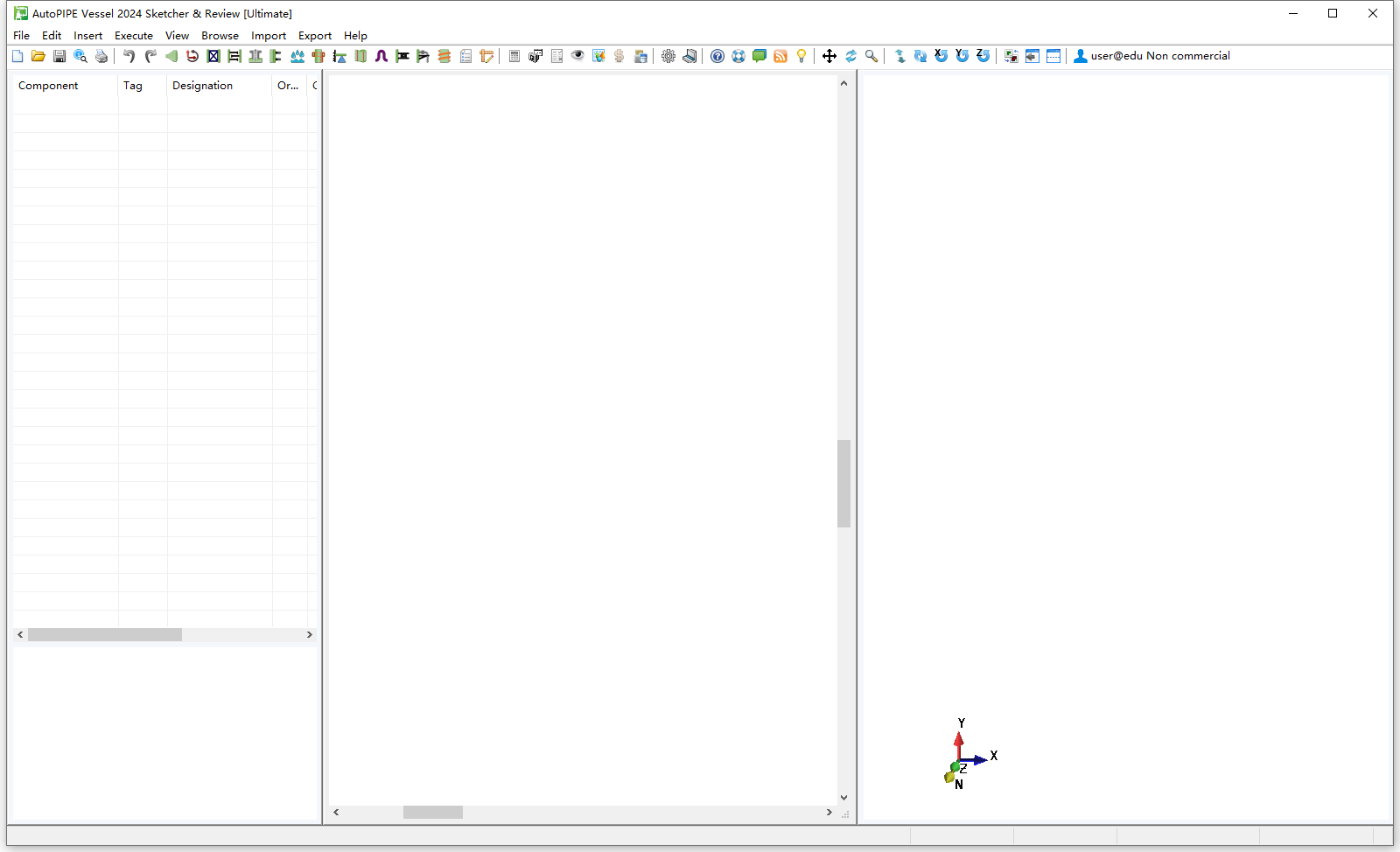Image resolution: width=1400 pixels, height=852 pixels.
Task: Click the boxed X component icon
Action: click(x=213, y=56)
